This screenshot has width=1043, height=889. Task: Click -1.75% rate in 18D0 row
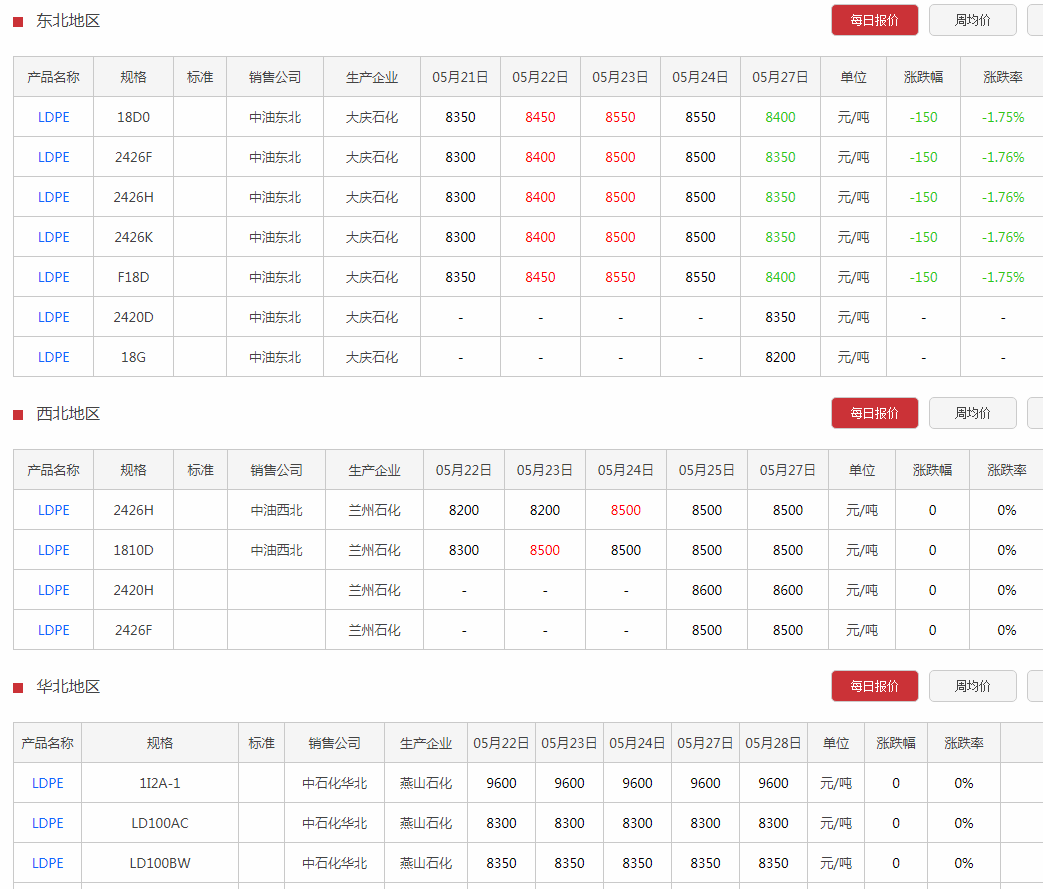(1003, 117)
